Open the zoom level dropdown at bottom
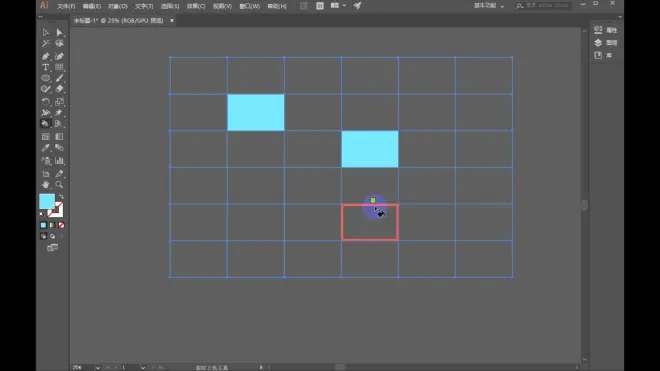The image size is (660, 371). coord(98,368)
